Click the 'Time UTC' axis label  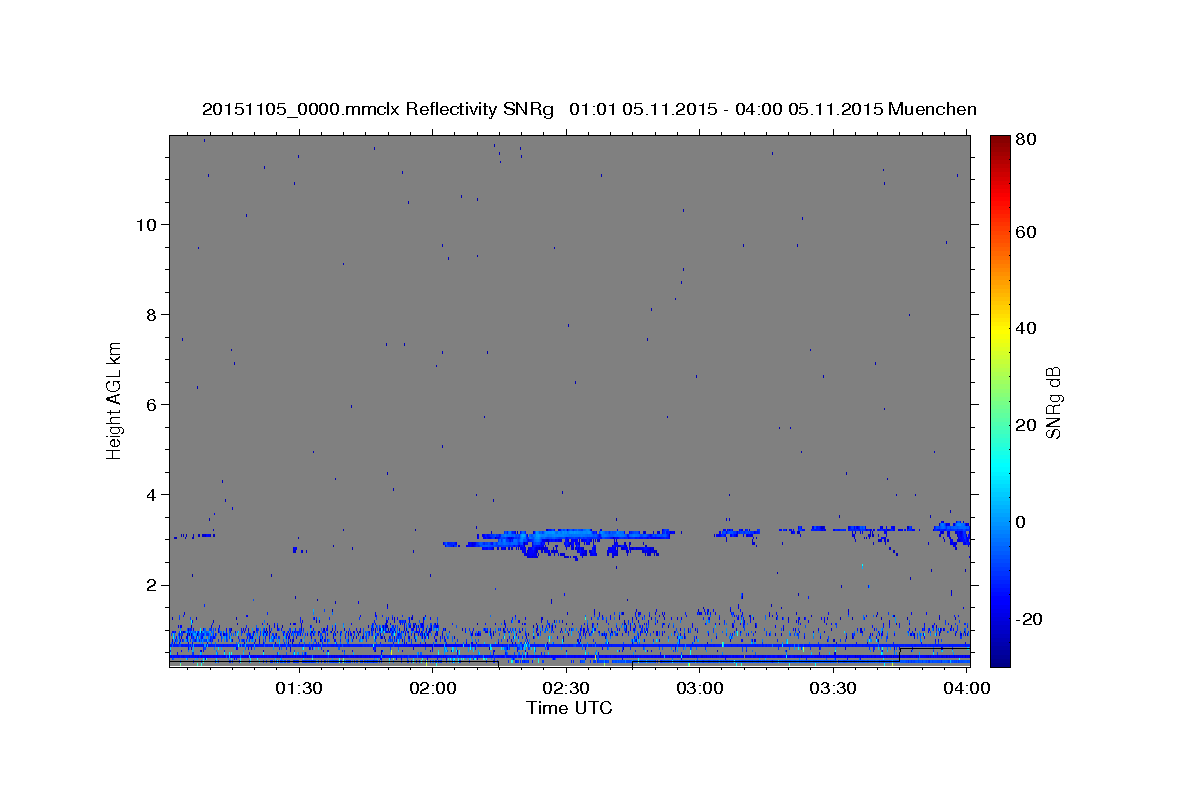[x=569, y=708]
